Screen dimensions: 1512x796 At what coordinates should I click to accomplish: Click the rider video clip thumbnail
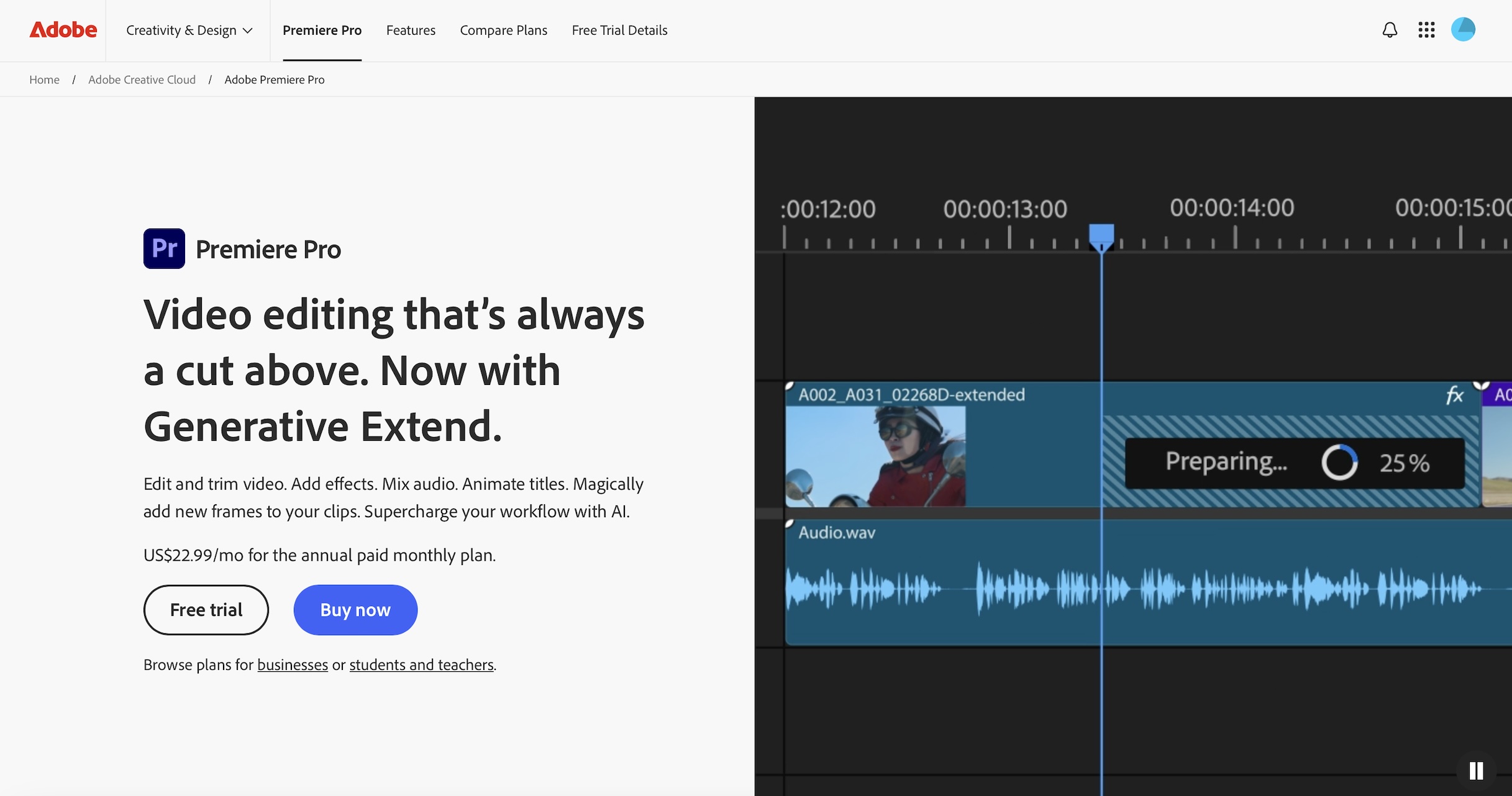875,456
